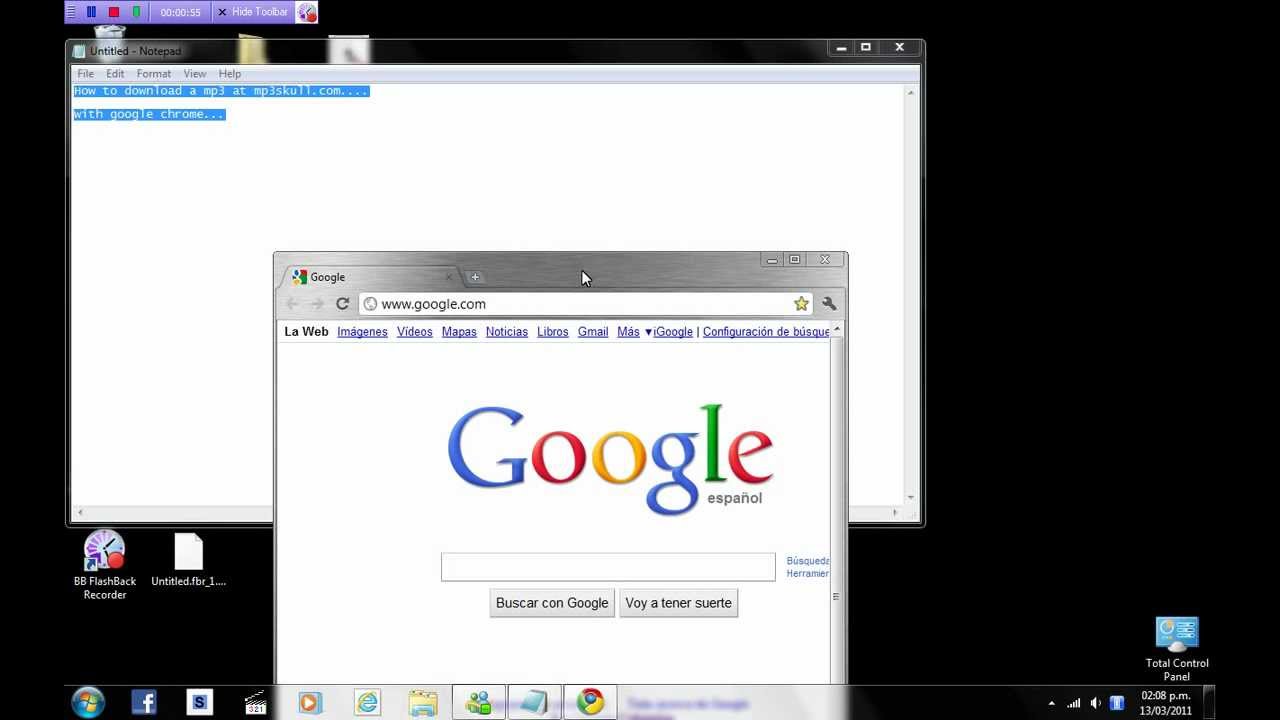The image size is (1280, 720).
Task: Reload the page in Chrome
Action: tap(342, 304)
